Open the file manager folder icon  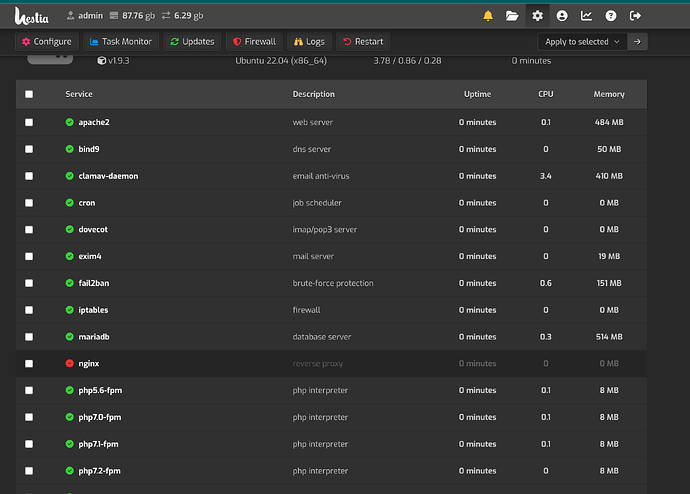pyautogui.click(x=512, y=16)
